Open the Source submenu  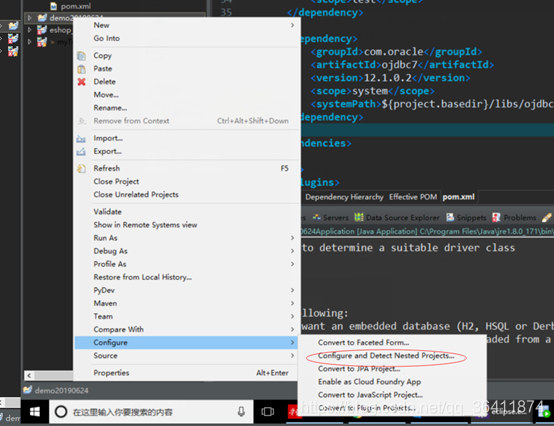[x=187, y=356]
